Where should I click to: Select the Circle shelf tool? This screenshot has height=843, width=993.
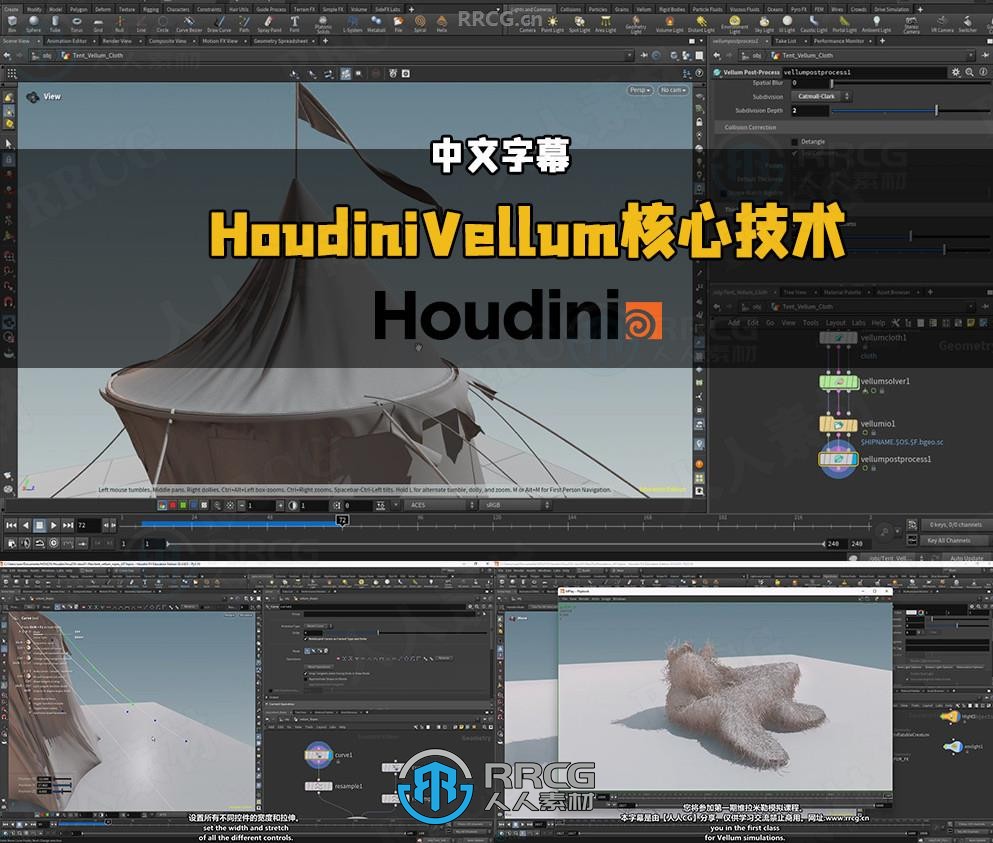[x=163, y=24]
